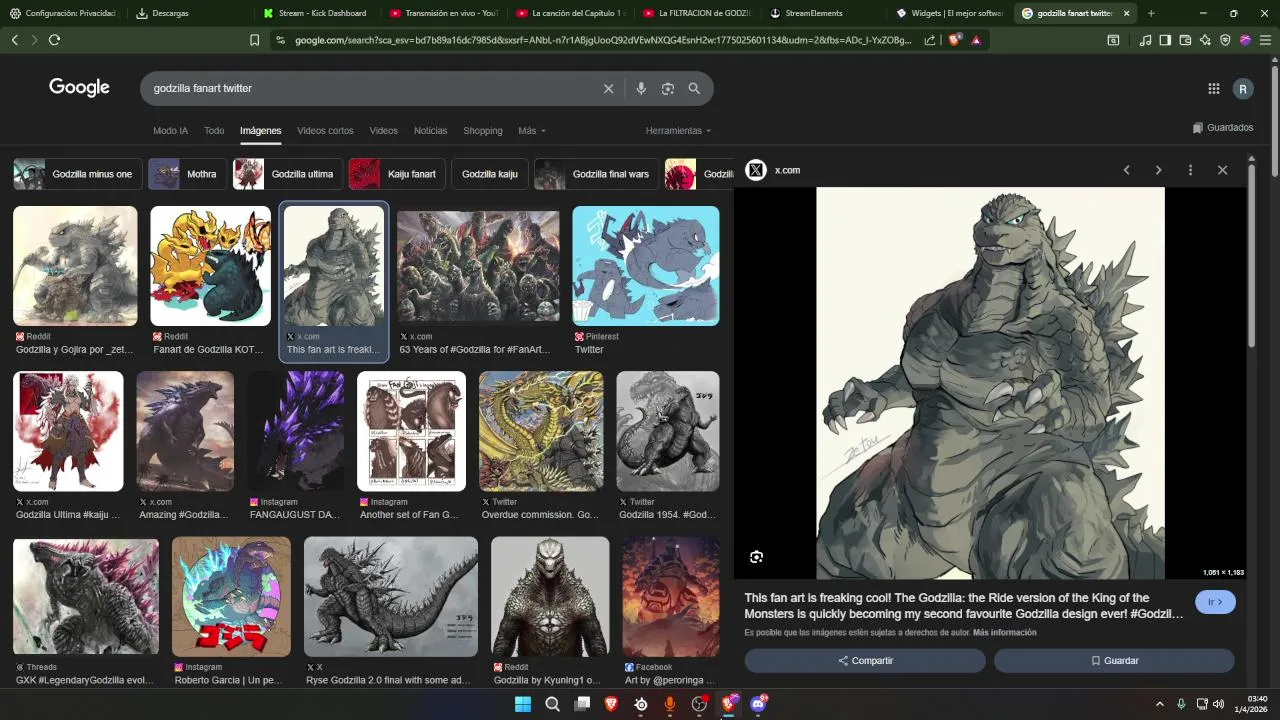The height and width of the screenshot is (720, 1280).
Task: Open Google Lens image search
Action: (x=668, y=89)
